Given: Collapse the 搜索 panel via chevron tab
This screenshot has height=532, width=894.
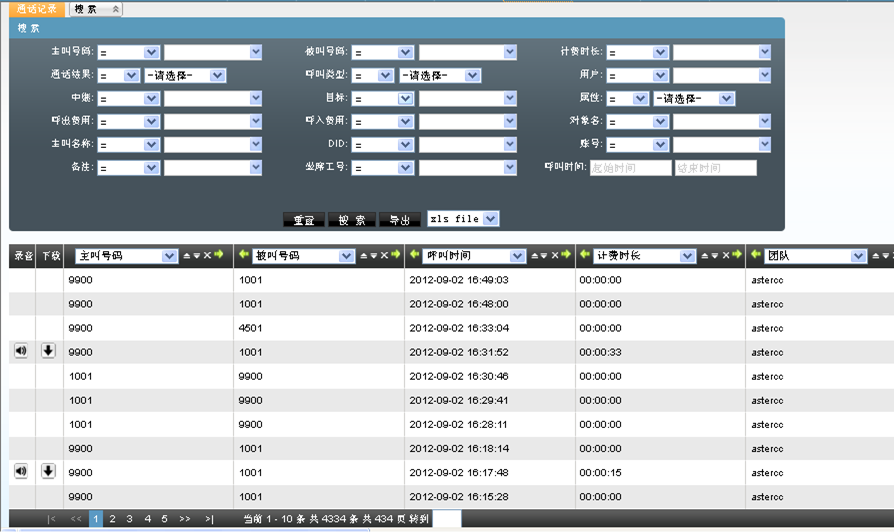Looking at the screenshot, I should [115, 9].
